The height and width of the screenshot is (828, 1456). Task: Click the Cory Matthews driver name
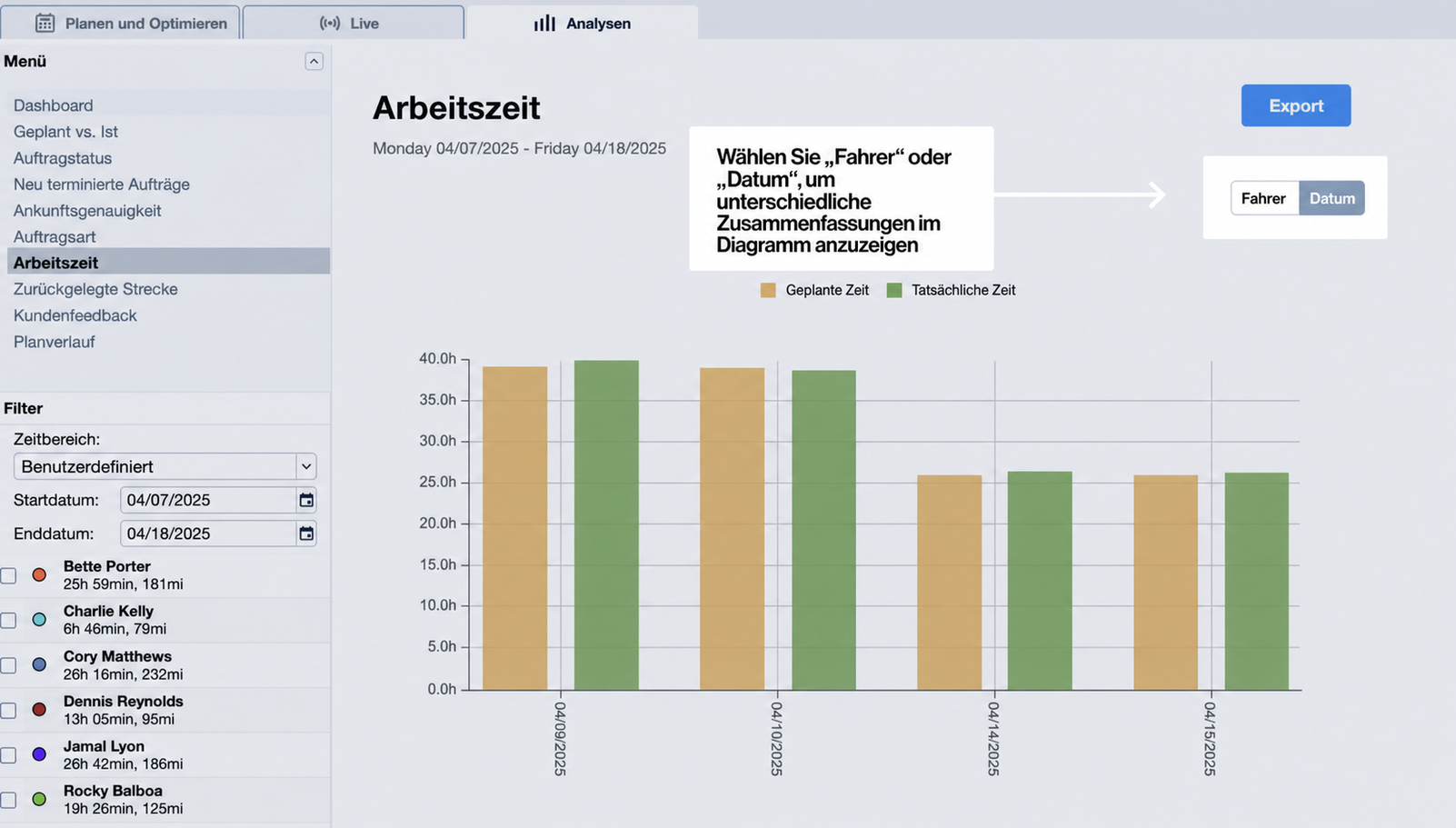[117, 656]
